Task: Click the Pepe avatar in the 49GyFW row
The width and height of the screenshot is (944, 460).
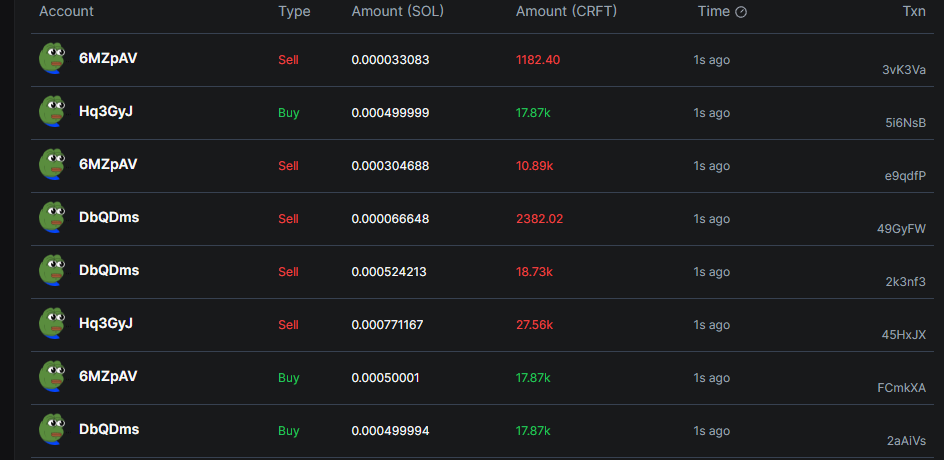Action: (x=52, y=218)
